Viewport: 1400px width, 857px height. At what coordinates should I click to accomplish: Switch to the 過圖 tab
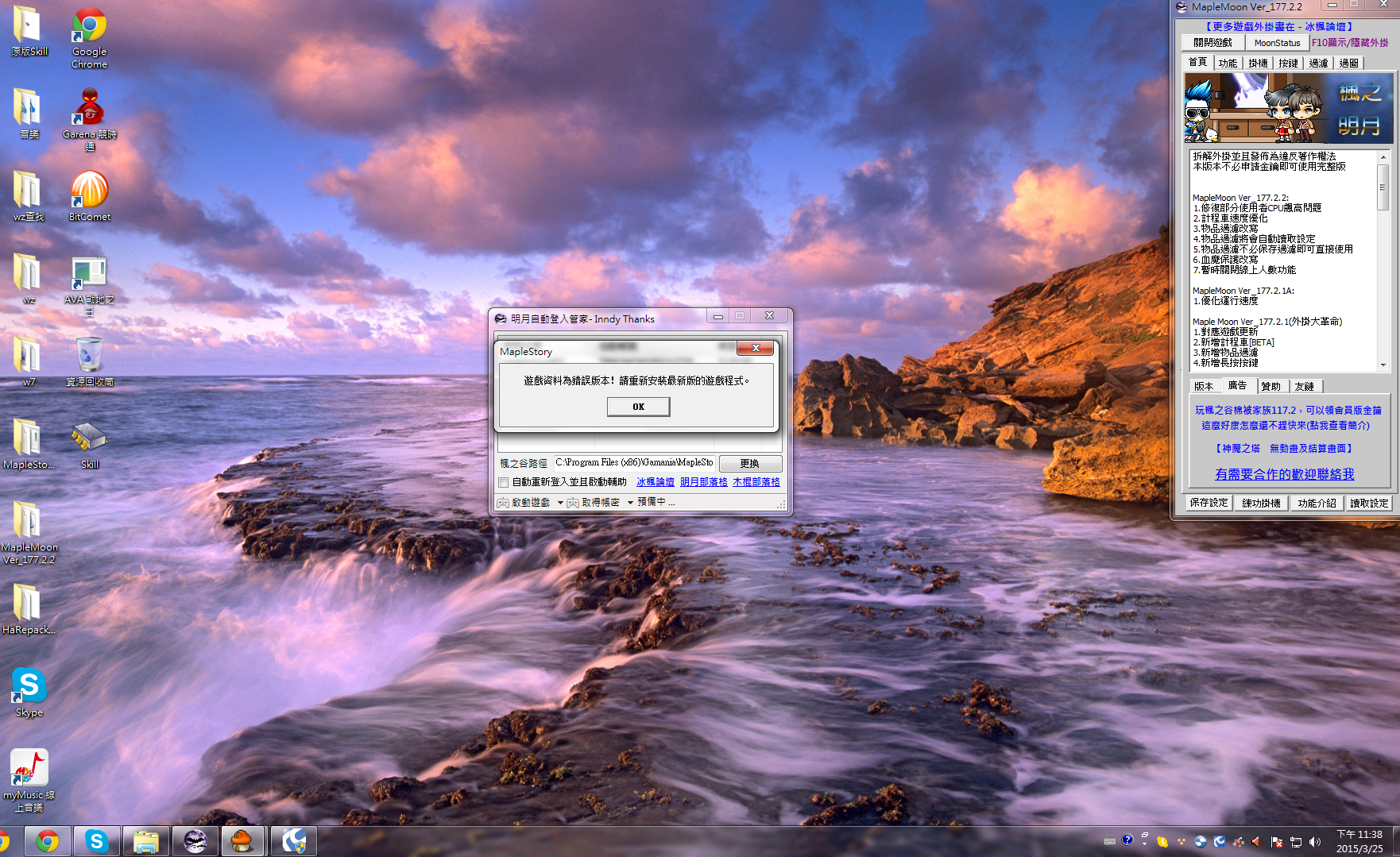coord(1348,63)
